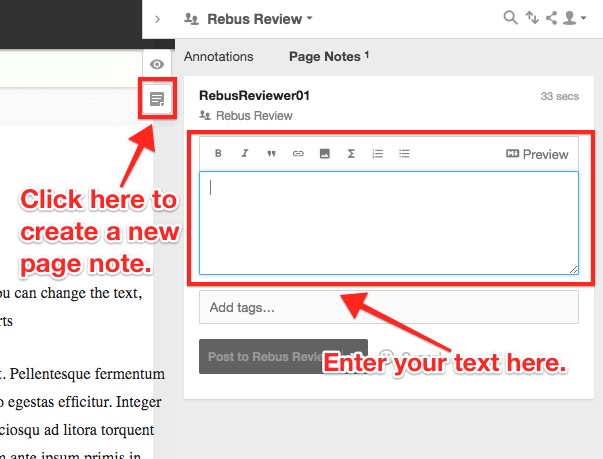Toggle the markdown Preview mode

(x=537, y=154)
